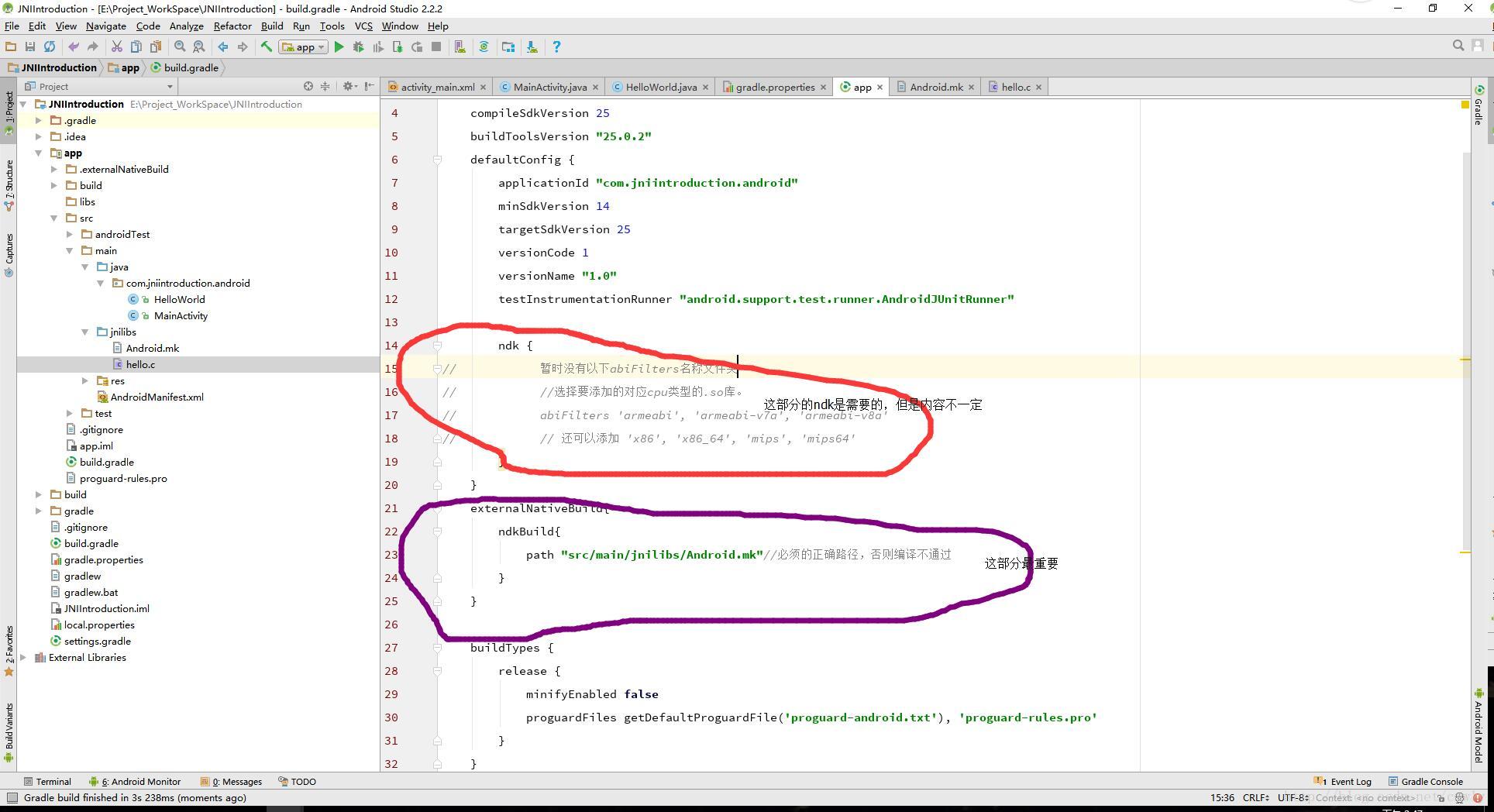Screen dimensions: 1494x812
Task: Click the Synchronize toolbar icon
Action: pyautogui.click(x=50, y=47)
